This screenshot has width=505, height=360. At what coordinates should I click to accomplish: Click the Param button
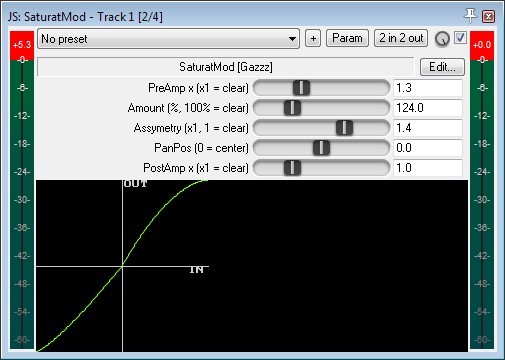pos(347,38)
